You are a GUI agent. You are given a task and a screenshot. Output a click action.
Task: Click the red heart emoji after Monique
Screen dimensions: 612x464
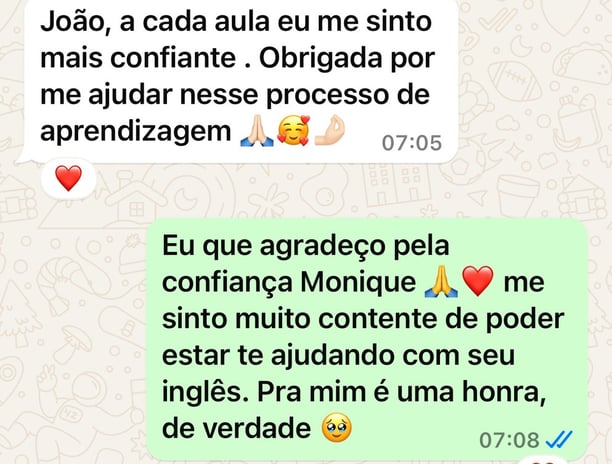pyautogui.click(x=478, y=281)
